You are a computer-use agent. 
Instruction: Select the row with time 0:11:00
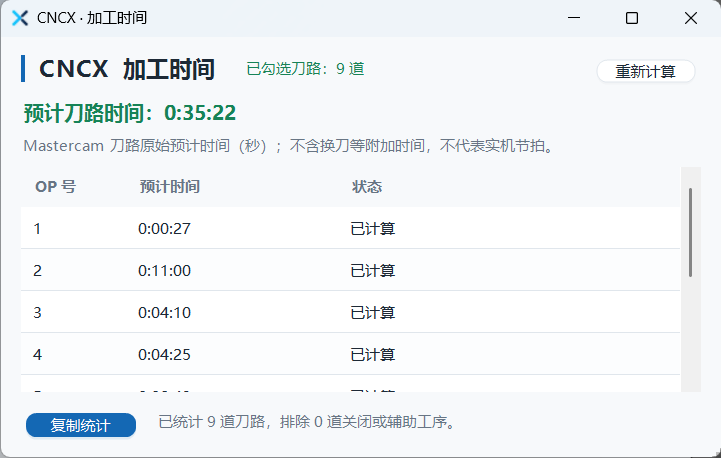[x=350, y=270]
